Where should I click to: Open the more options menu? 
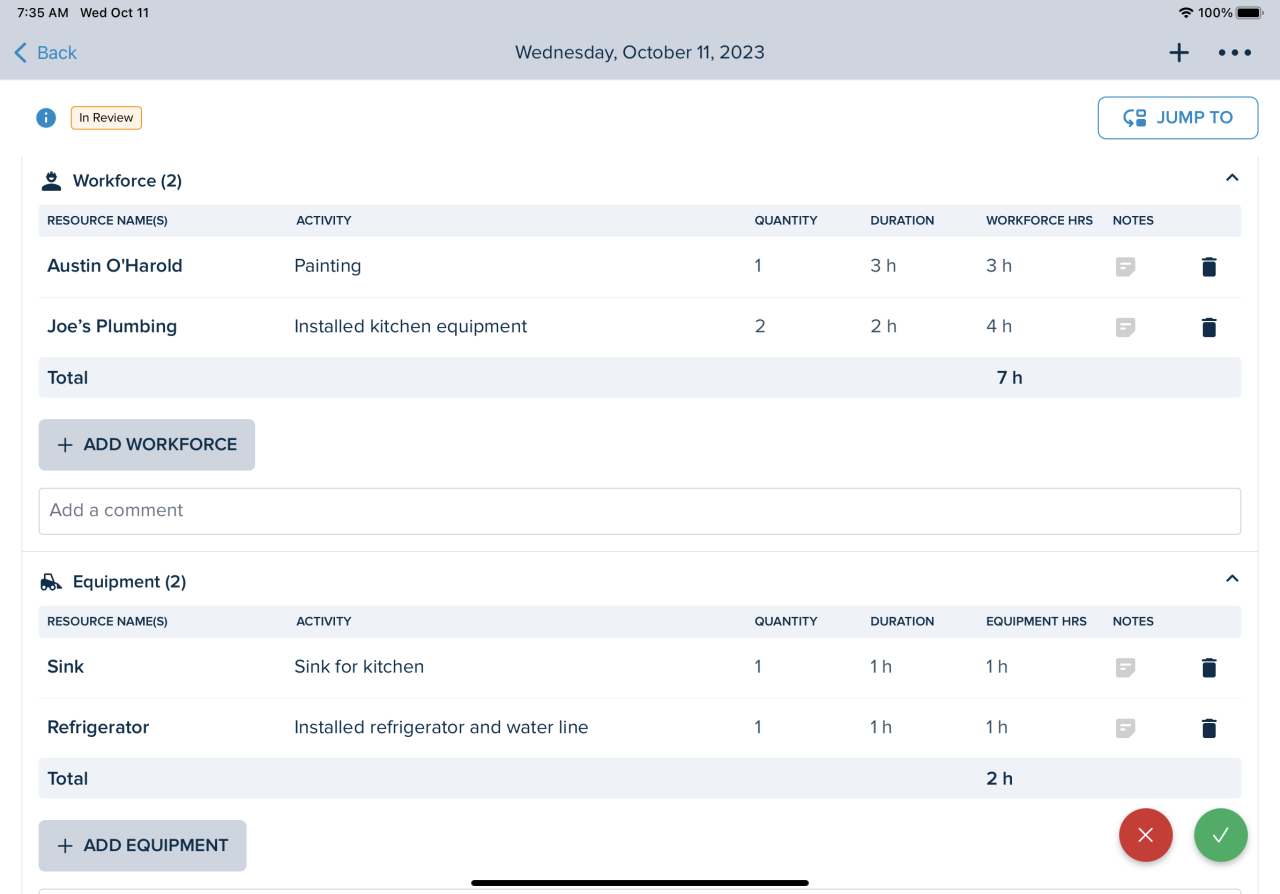tap(1235, 52)
